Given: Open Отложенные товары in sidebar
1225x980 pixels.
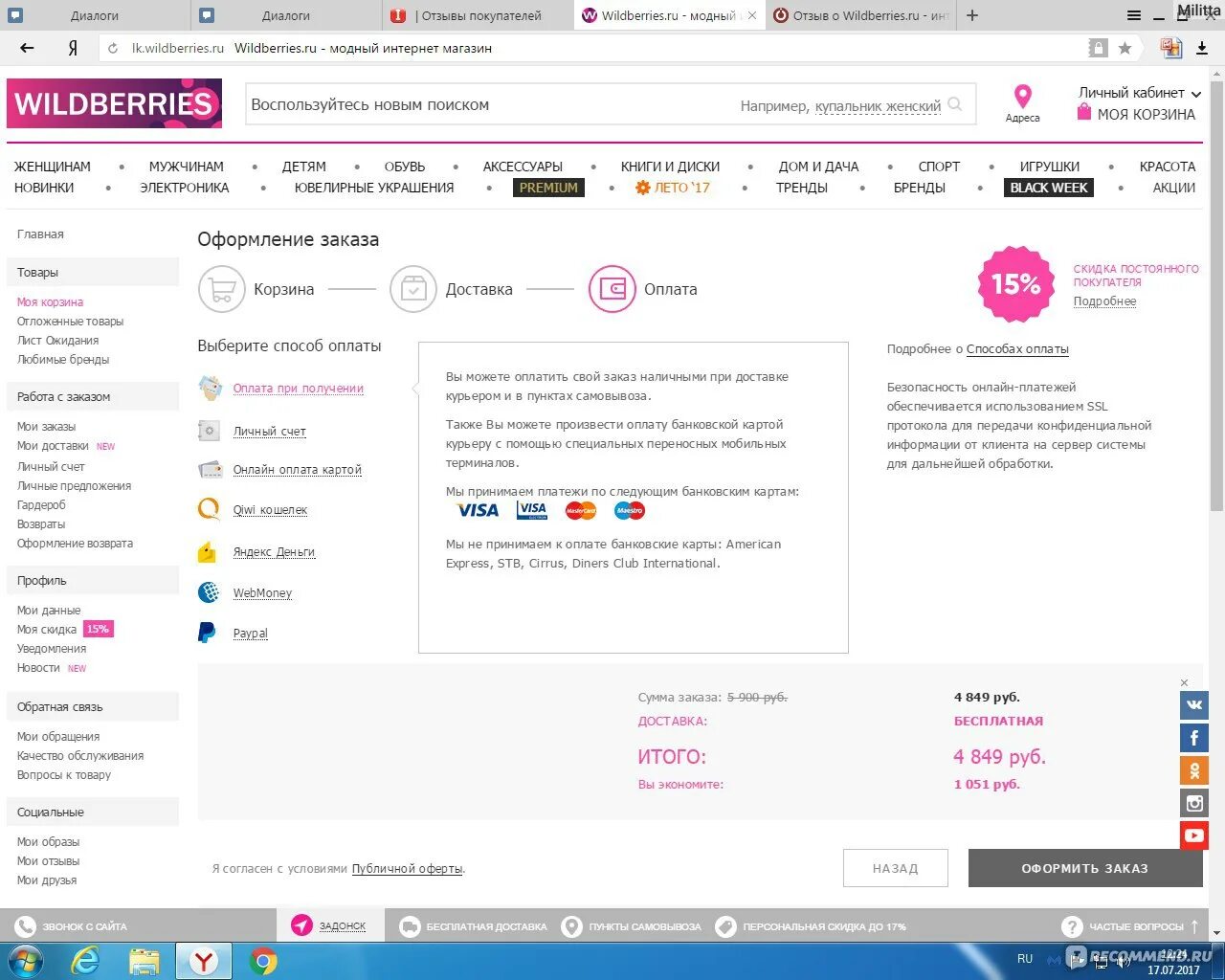Looking at the screenshot, I should coord(70,322).
